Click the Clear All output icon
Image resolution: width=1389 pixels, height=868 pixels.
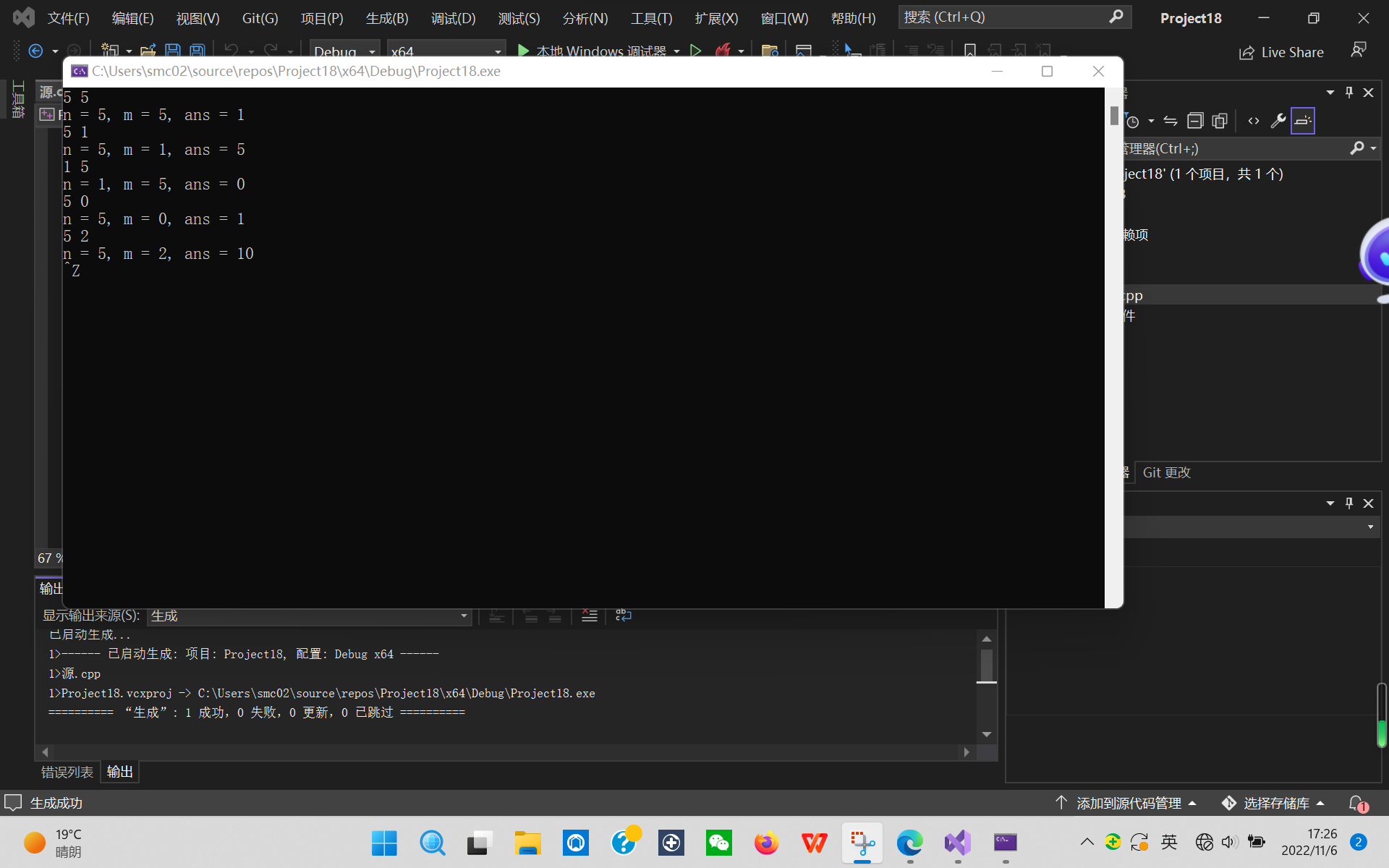589,616
